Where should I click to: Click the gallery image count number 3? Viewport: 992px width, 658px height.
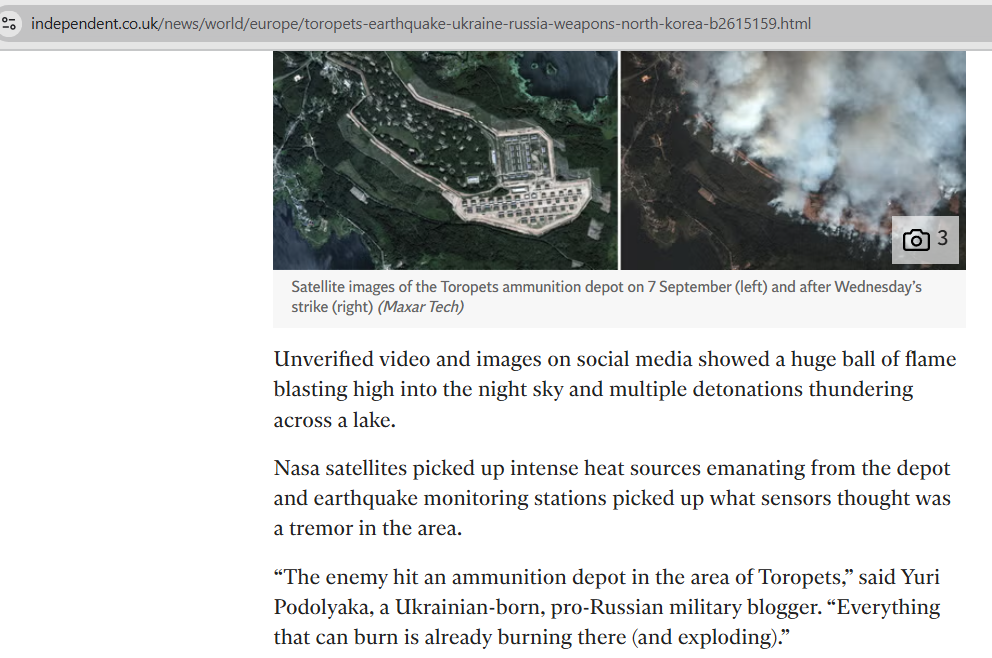click(x=942, y=240)
